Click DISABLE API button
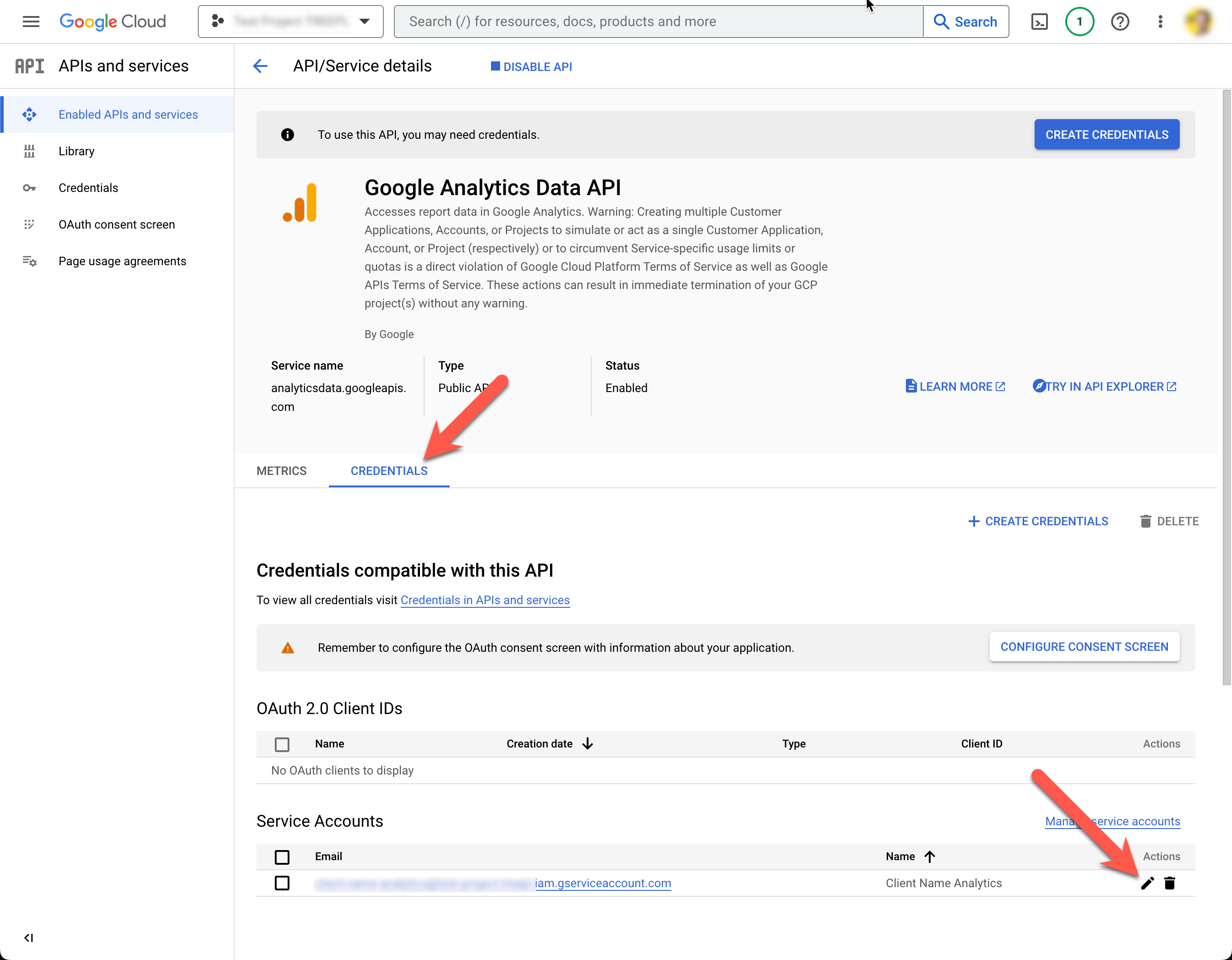Screen dimensions: 1232x960 [x=531, y=66]
